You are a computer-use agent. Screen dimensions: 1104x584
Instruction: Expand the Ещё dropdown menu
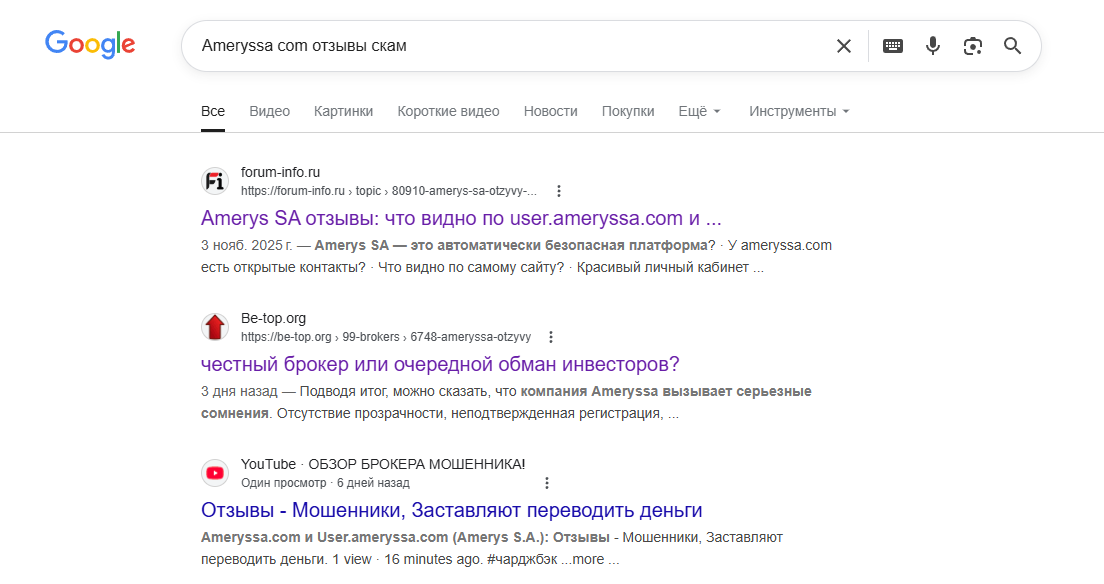699,111
